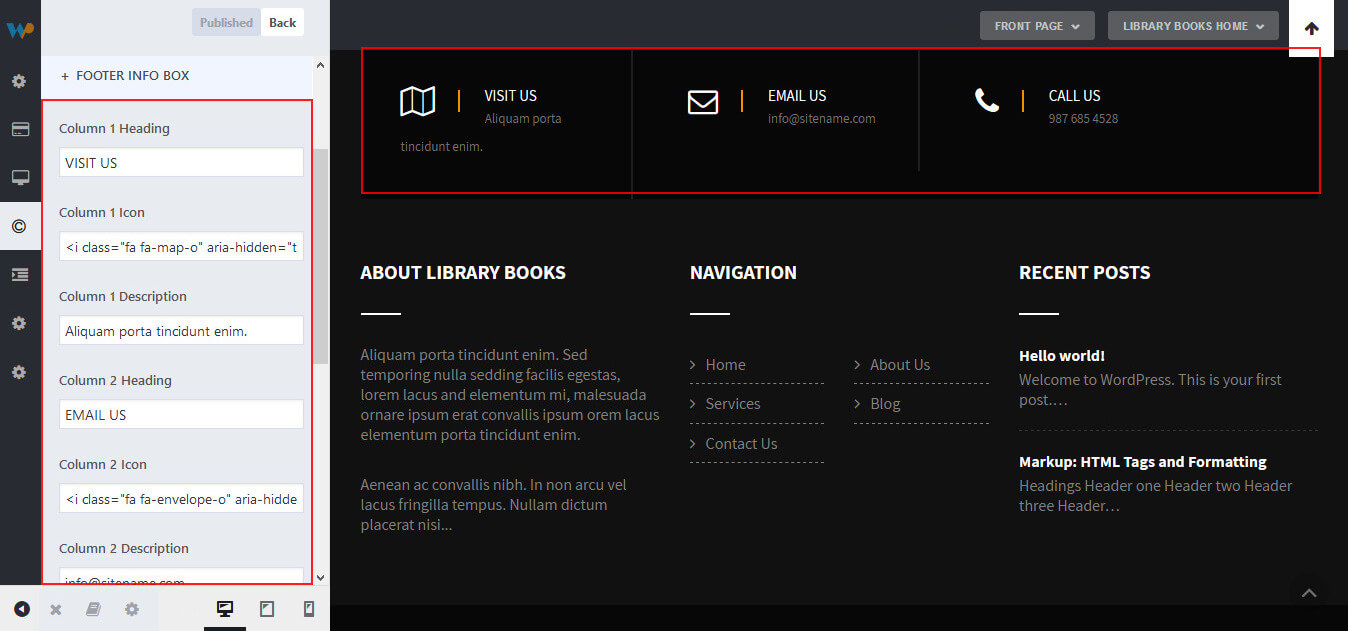This screenshot has height=631, width=1348.
Task: Click the panel scrollbar down arrow
Action: (x=320, y=577)
